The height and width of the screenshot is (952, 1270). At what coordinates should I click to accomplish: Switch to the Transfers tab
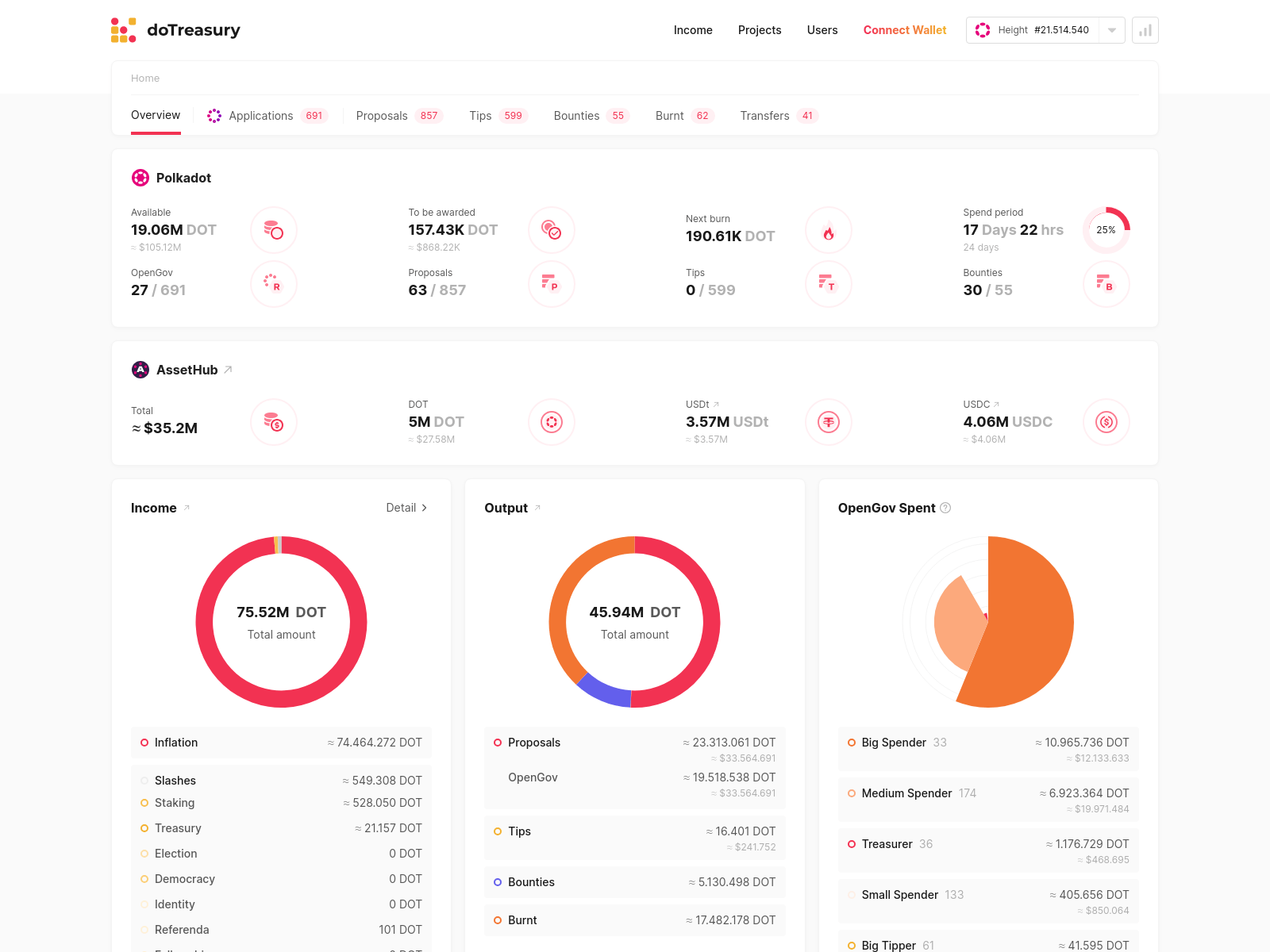point(779,116)
